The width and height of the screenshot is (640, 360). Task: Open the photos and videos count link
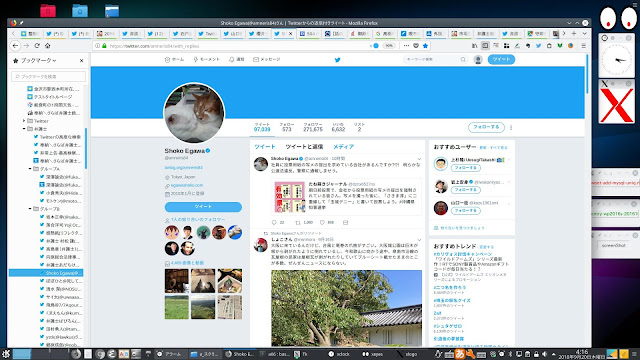187,263
